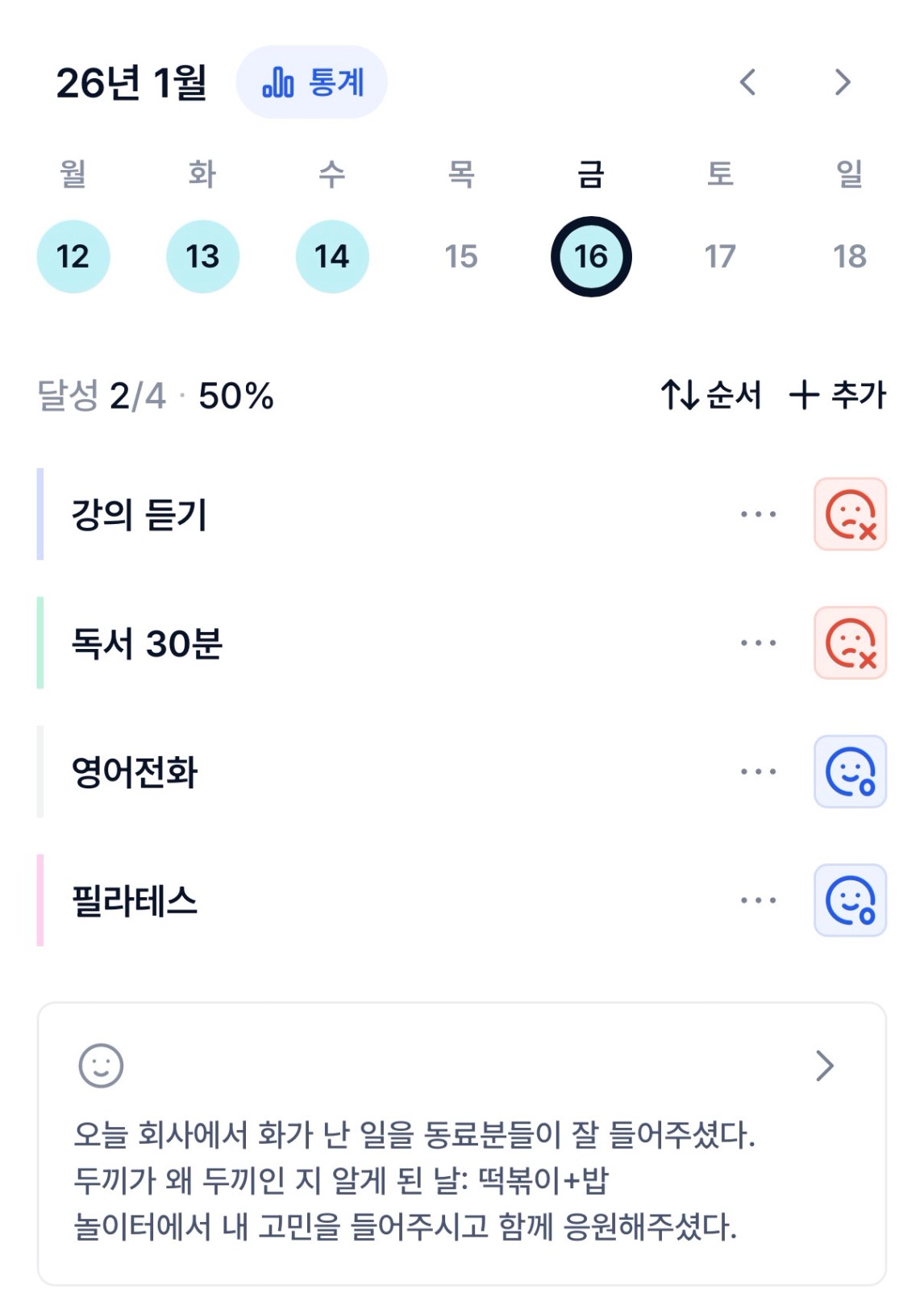Image resolution: width=924 pixels, height=1314 pixels.
Task: Open the 순서 reorder option
Action: tap(711, 395)
